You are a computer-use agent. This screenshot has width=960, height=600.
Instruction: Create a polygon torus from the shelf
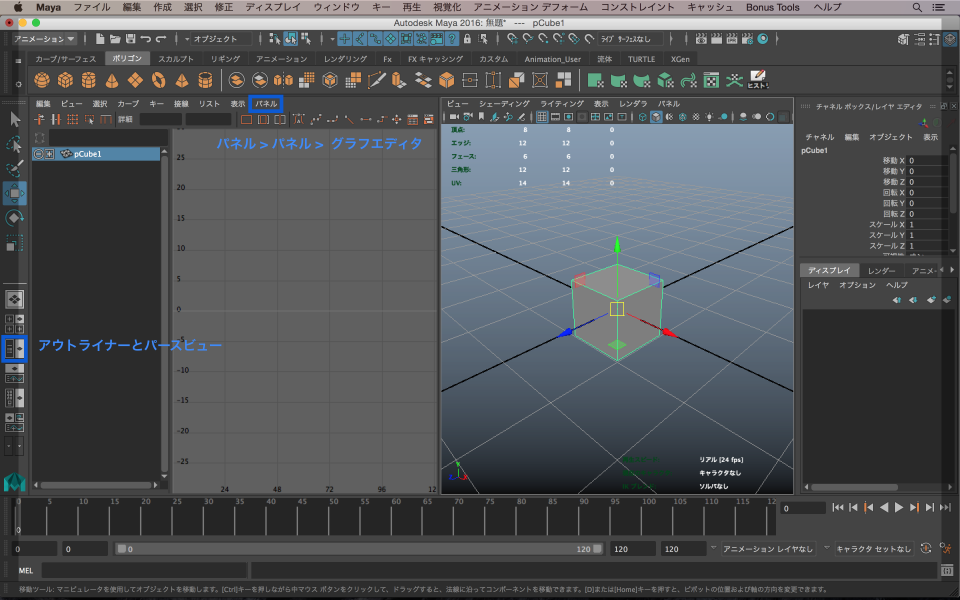point(159,80)
